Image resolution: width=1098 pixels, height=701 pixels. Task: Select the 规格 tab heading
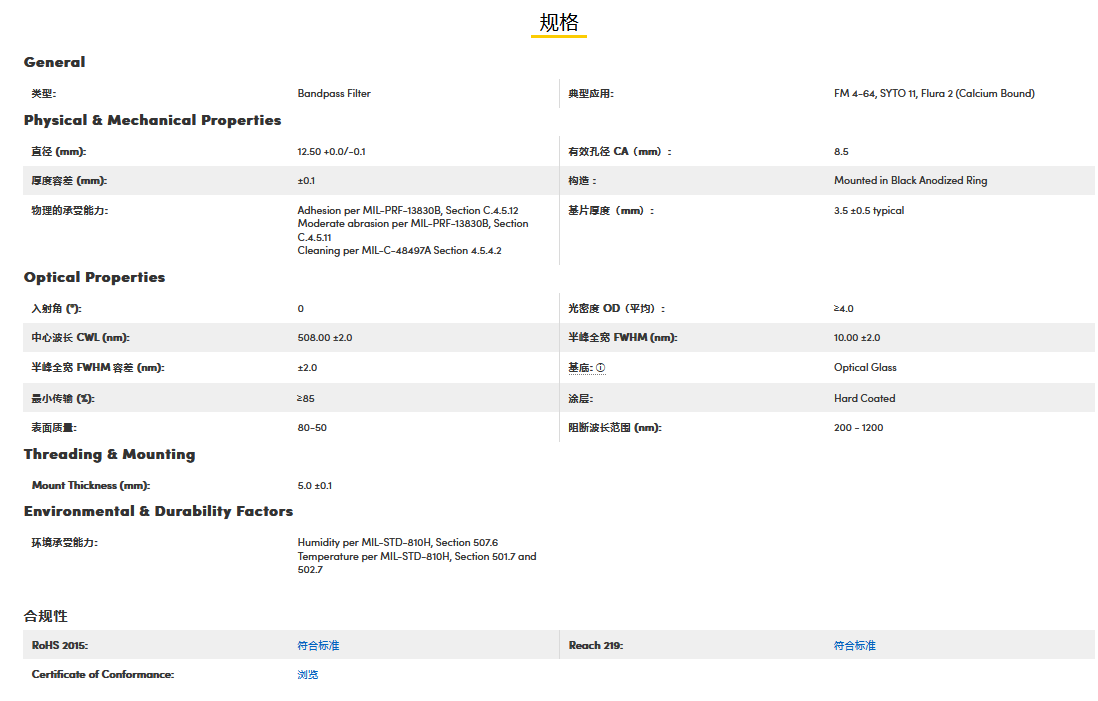point(559,23)
